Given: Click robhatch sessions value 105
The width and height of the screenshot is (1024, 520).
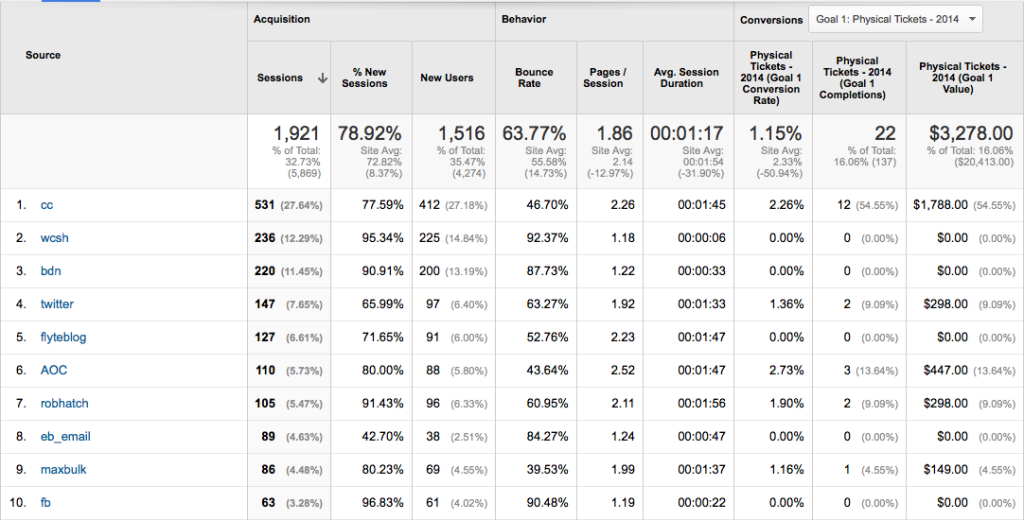Looking at the screenshot, I should coord(264,404).
